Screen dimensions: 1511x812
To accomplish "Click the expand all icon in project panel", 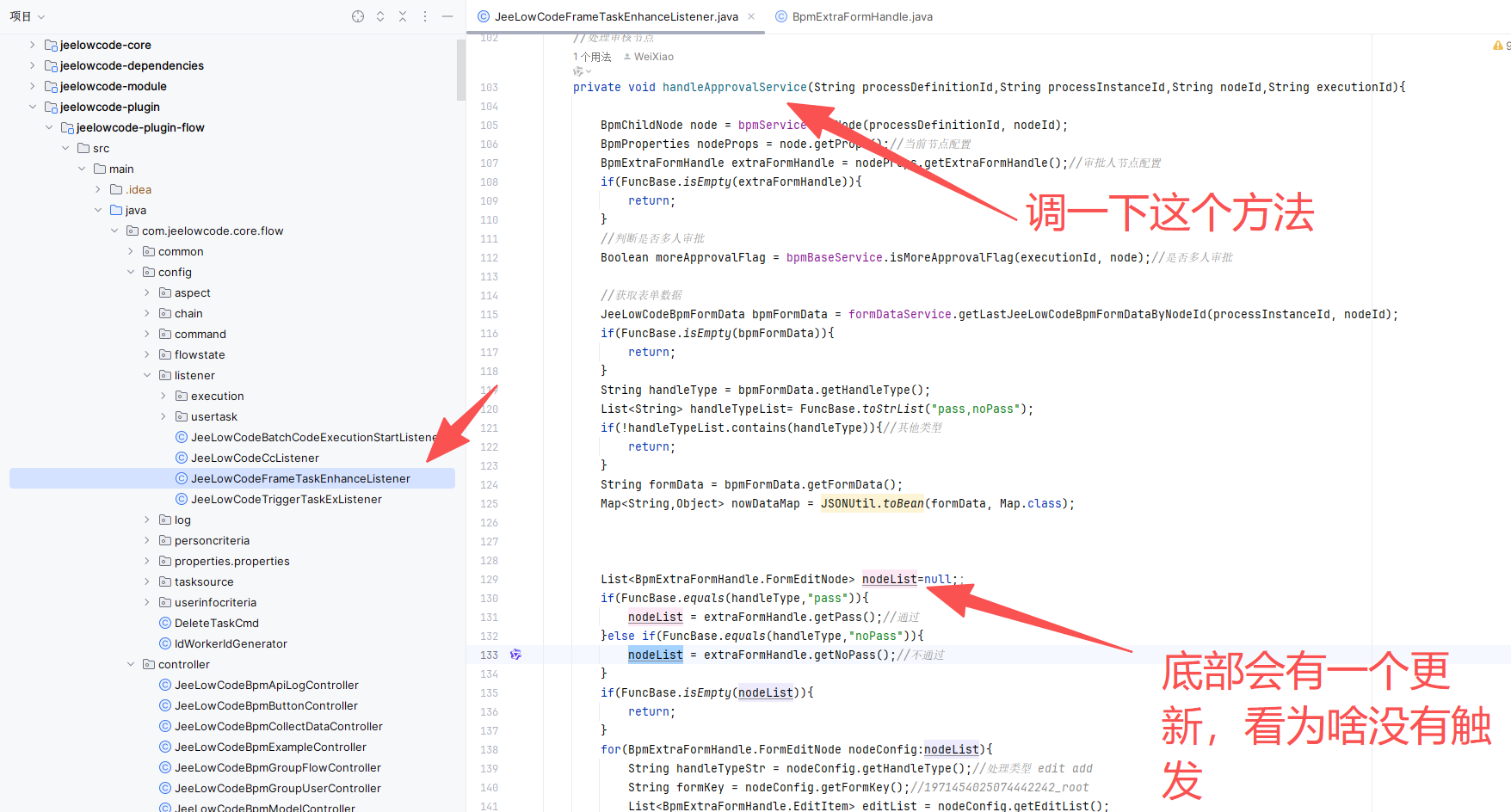I will (380, 16).
